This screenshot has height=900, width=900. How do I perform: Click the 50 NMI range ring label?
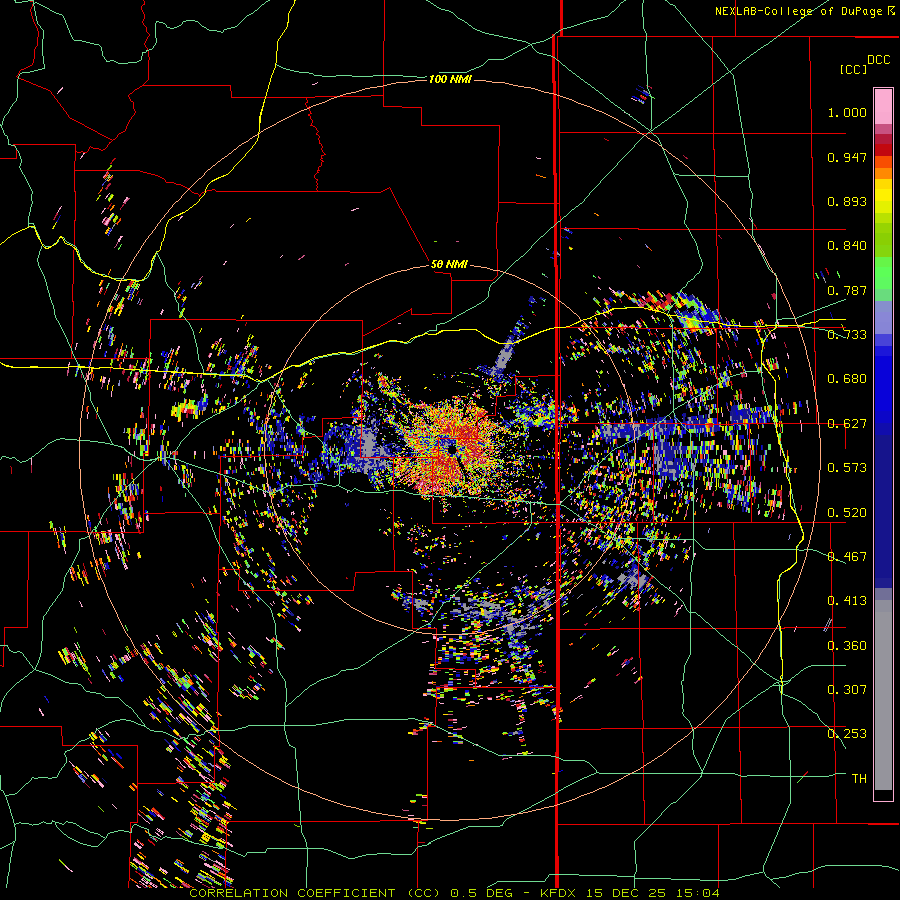tap(449, 265)
